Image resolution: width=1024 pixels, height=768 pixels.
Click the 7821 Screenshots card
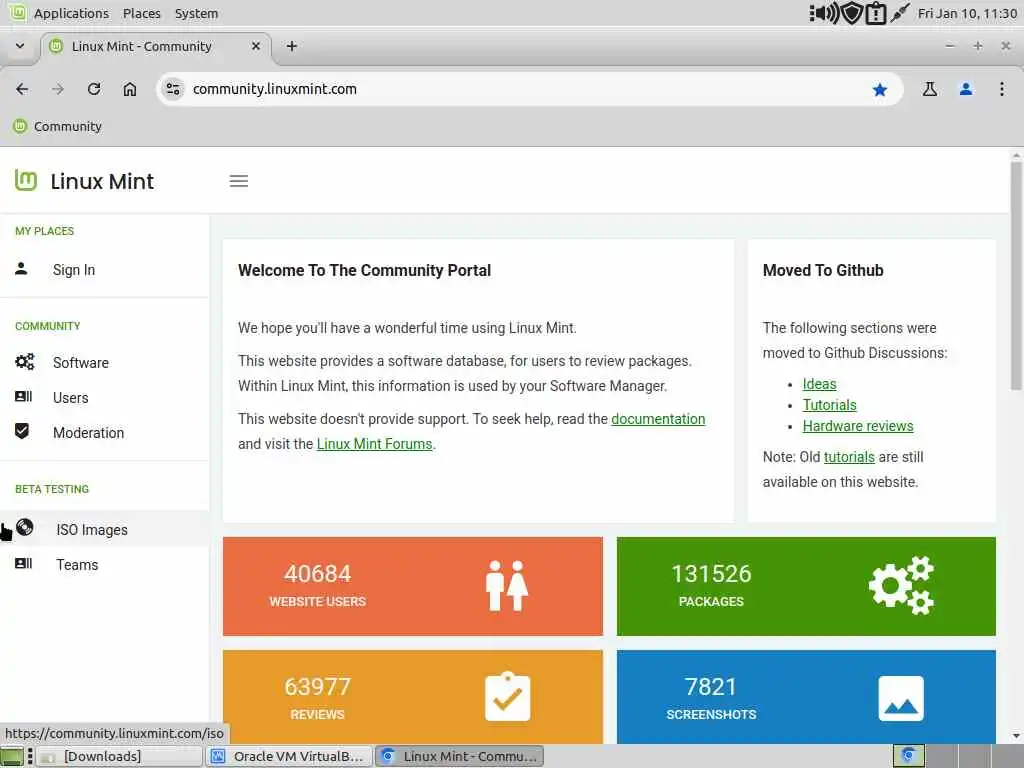pyautogui.click(x=806, y=697)
